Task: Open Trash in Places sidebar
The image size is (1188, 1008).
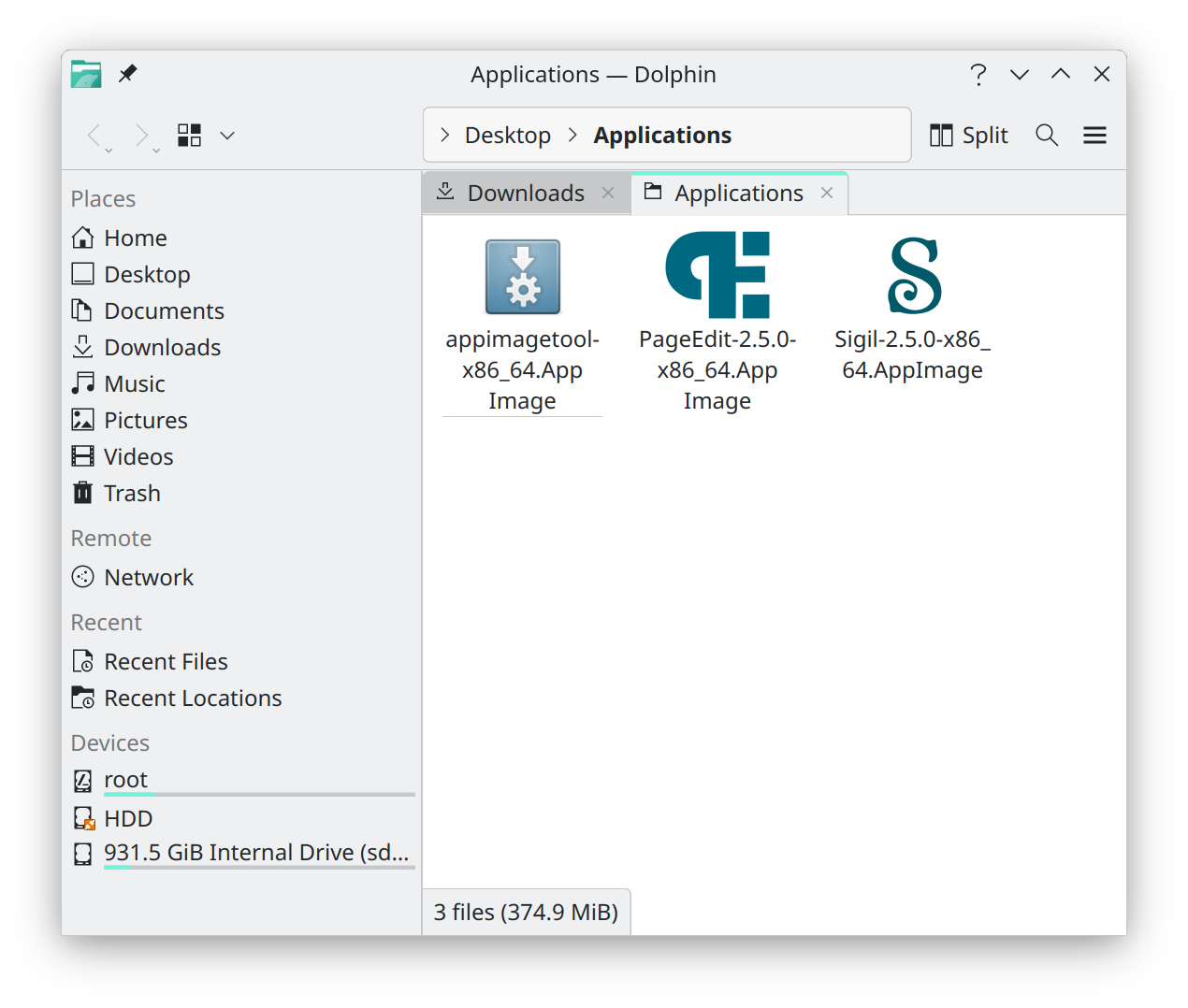Action: [132, 494]
